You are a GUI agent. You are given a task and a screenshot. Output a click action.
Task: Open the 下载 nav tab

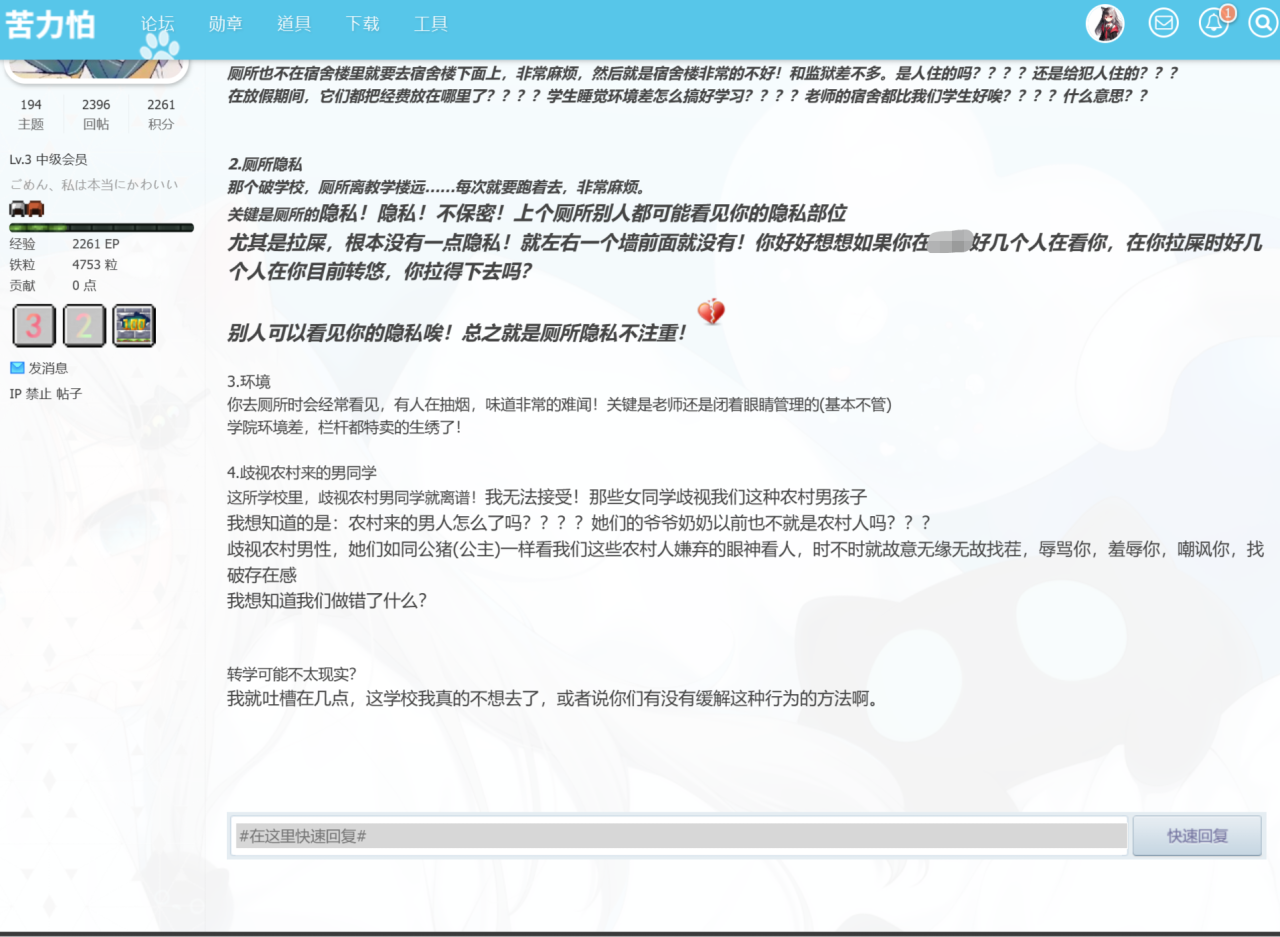click(362, 24)
